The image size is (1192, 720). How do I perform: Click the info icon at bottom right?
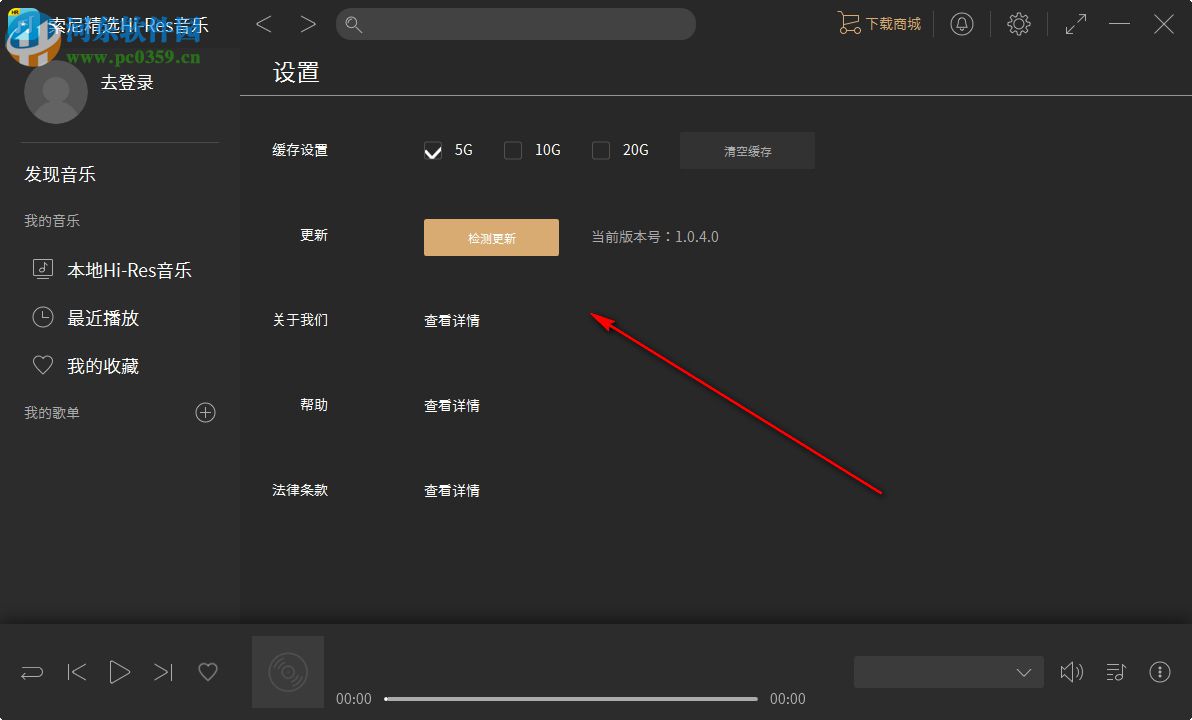coord(1160,672)
